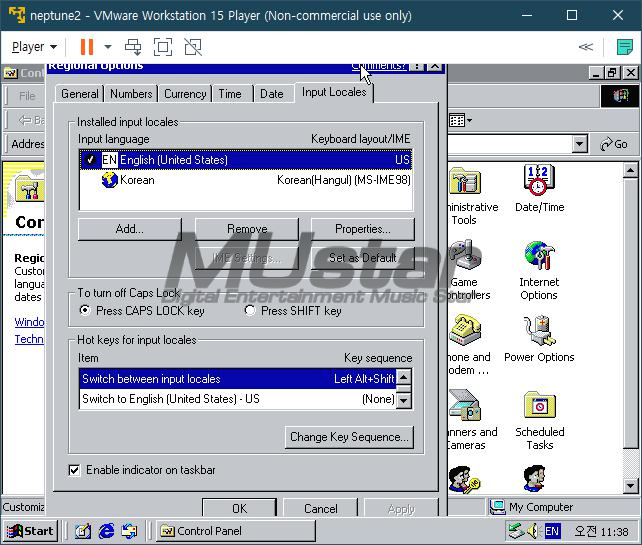Click down arrow in hot keys list
This screenshot has height=545, width=642.
[404, 400]
